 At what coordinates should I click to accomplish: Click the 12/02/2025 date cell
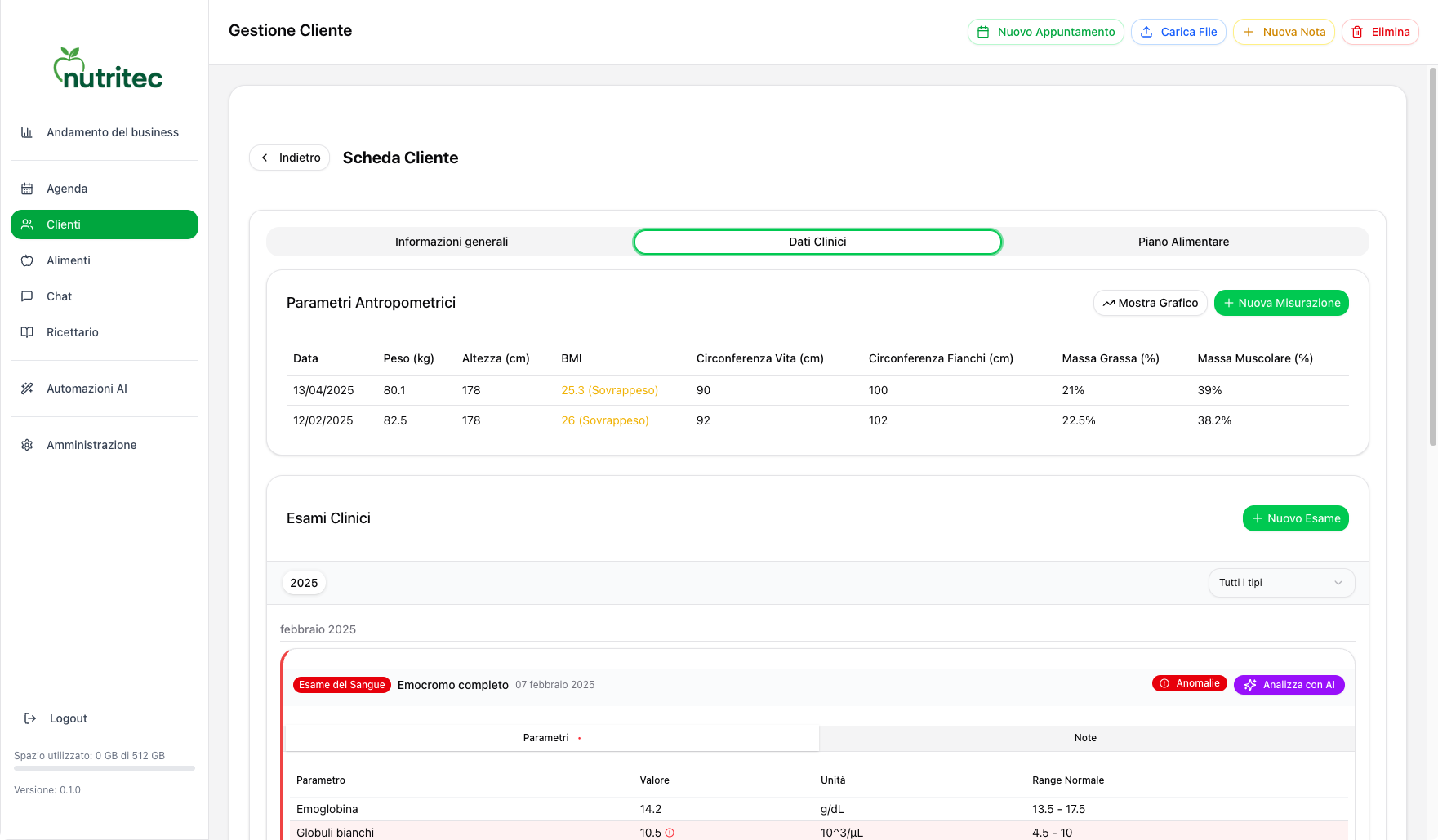[323, 420]
